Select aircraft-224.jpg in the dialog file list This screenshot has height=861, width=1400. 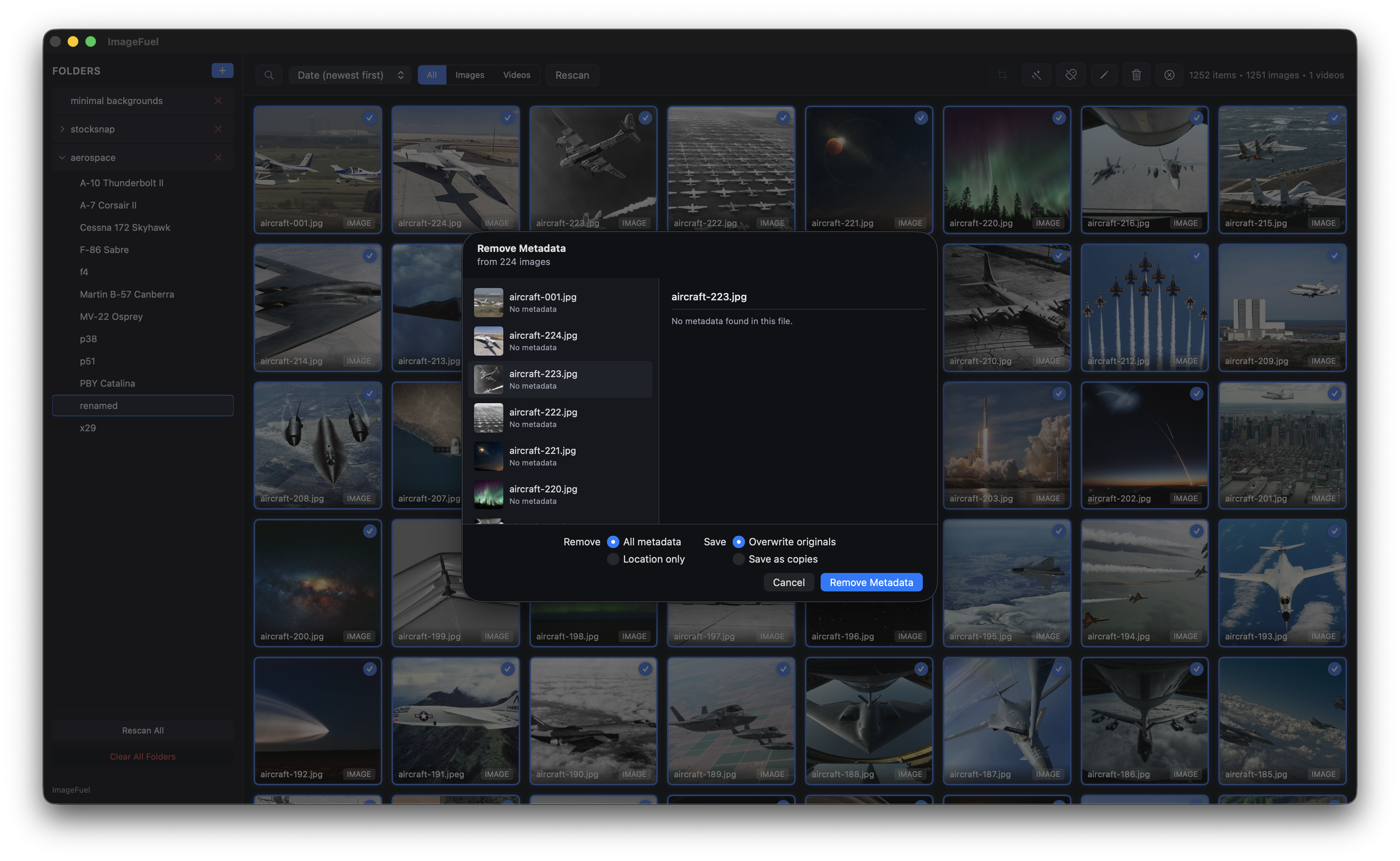pyautogui.click(x=560, y=341)
